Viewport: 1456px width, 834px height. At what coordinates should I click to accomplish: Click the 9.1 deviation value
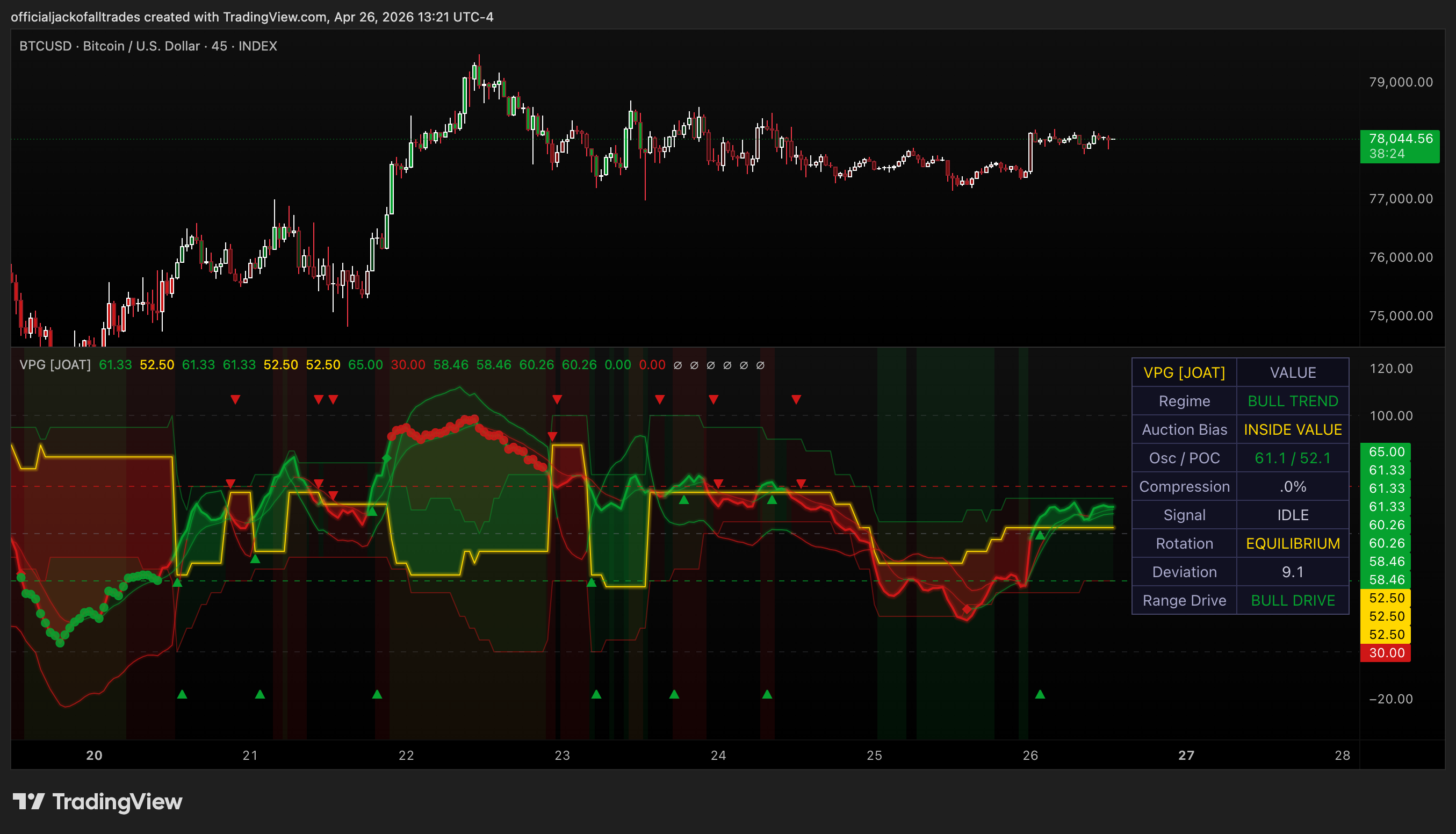(x=1293, y=572)
